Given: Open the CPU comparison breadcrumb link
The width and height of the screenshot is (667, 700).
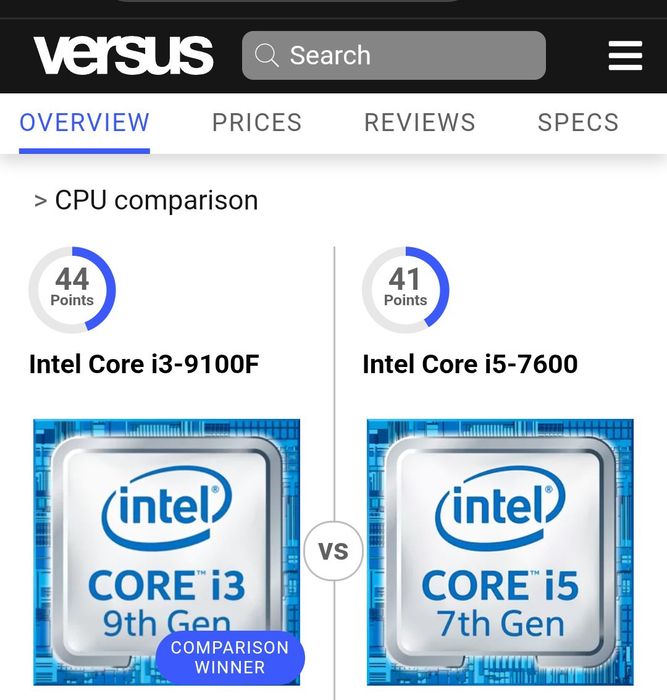Looking at the screenshot, I should [x=157, y=200].
